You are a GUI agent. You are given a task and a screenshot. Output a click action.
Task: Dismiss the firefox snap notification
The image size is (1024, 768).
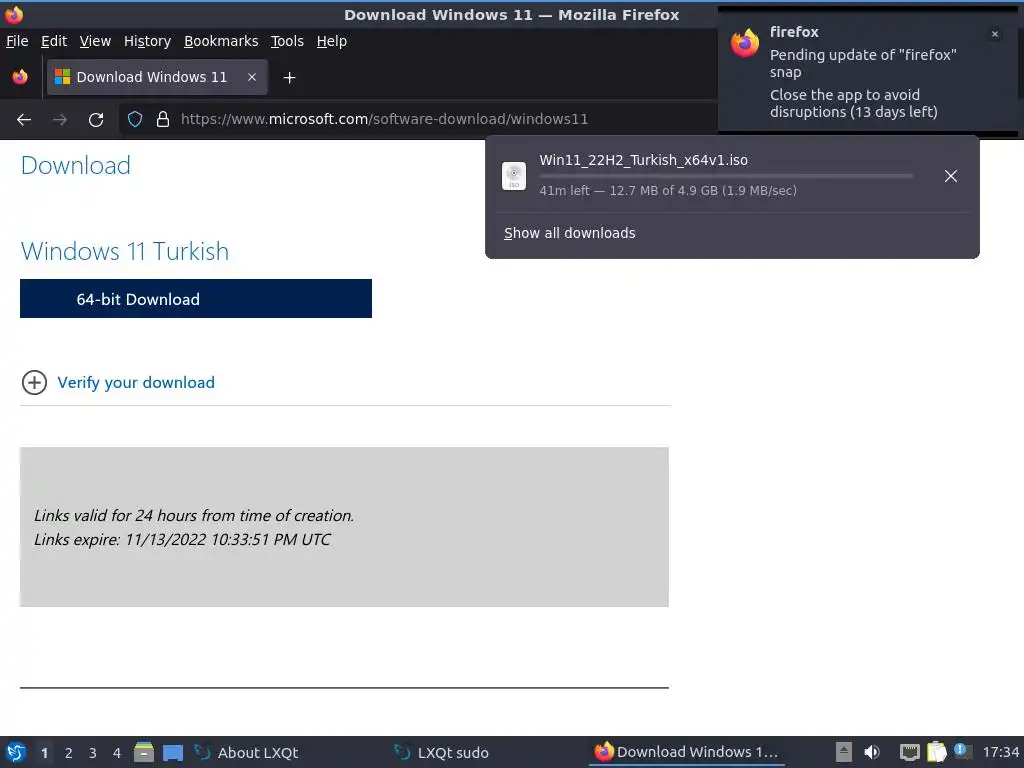tap(995, 34)
